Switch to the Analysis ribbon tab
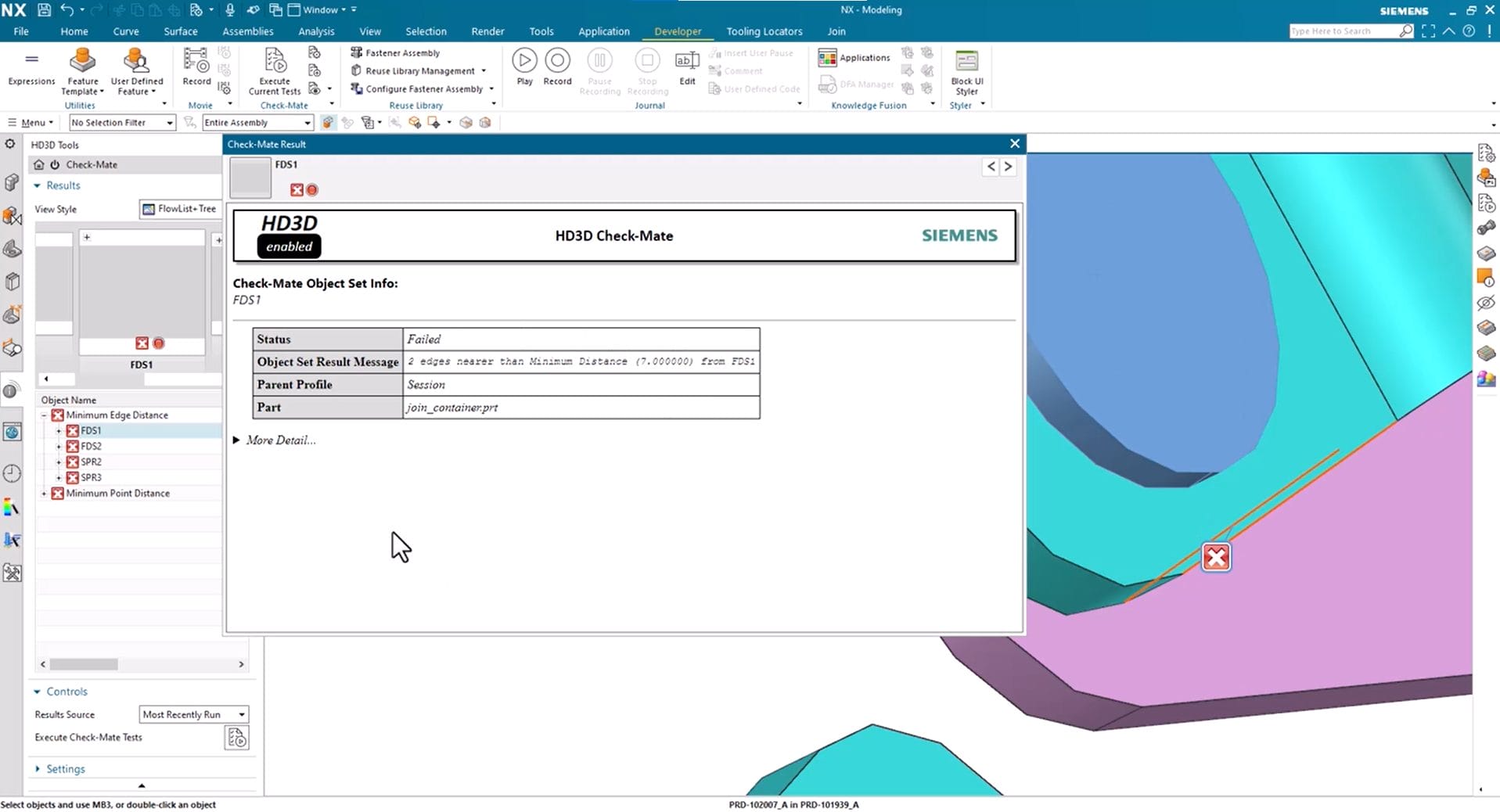The image size is (1500, 812). 316,31
